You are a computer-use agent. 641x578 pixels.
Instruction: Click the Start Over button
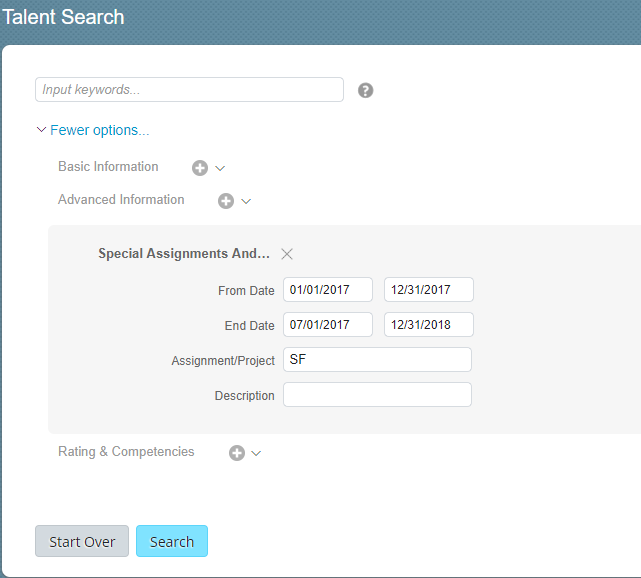pos(82,541)
